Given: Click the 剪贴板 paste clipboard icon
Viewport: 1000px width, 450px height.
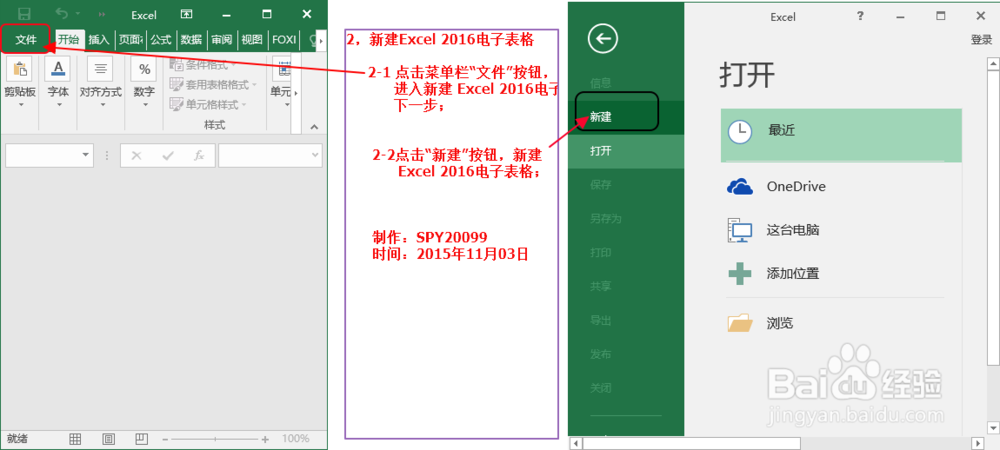Looking at the screenshot, I should [x=20, y=69].
